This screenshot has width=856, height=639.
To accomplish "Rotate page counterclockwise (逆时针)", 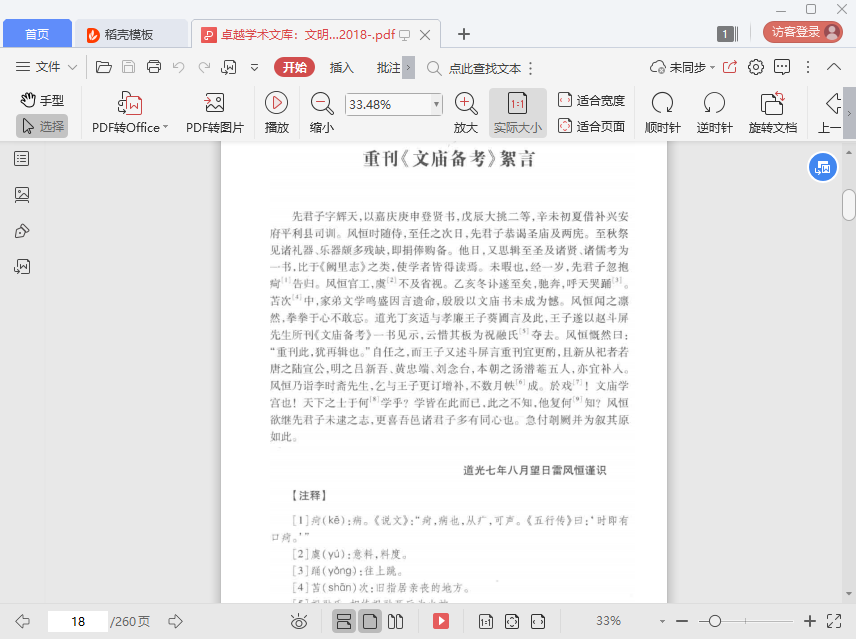I will click(714, 112).
